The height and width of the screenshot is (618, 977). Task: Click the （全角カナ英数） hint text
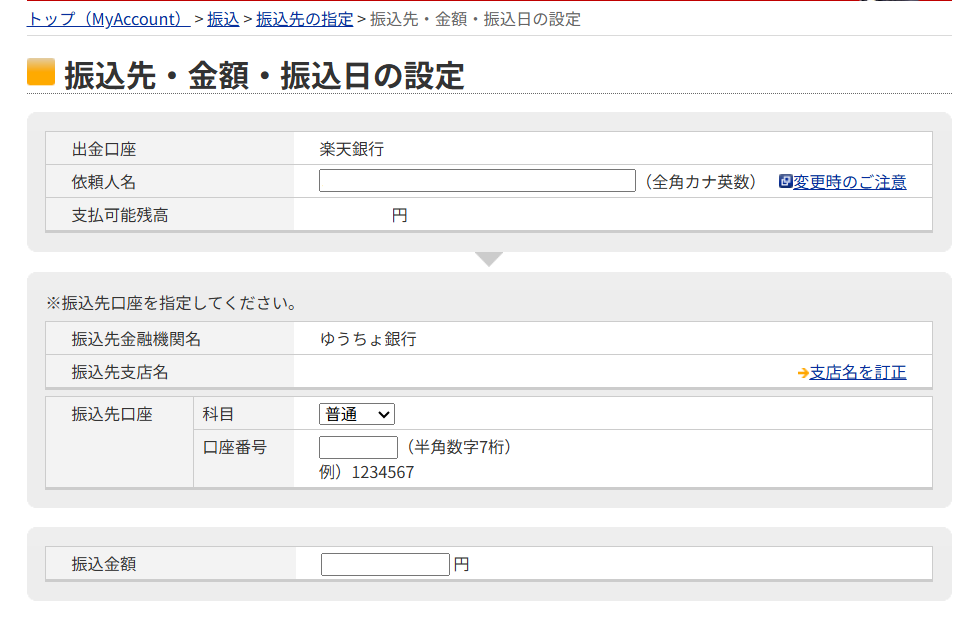pos(700,182)
